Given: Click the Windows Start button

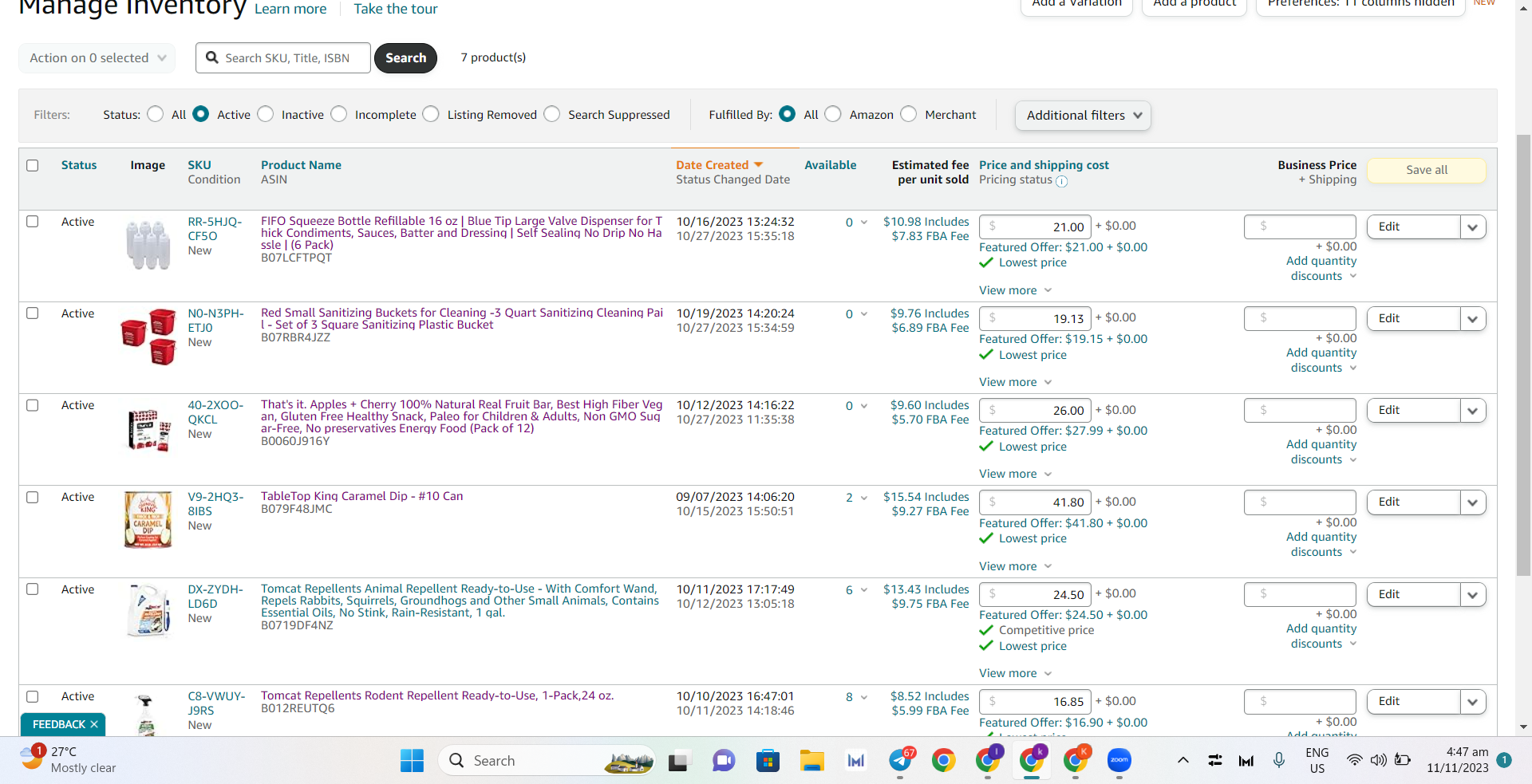Looking at the screenshot, I should pyautogui.click(x=412, y=761).
